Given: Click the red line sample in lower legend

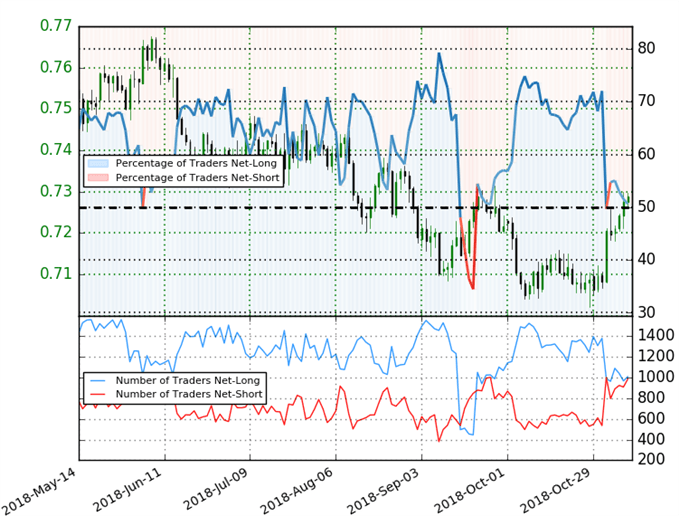Looking at the screenshot, I should 98,394.
